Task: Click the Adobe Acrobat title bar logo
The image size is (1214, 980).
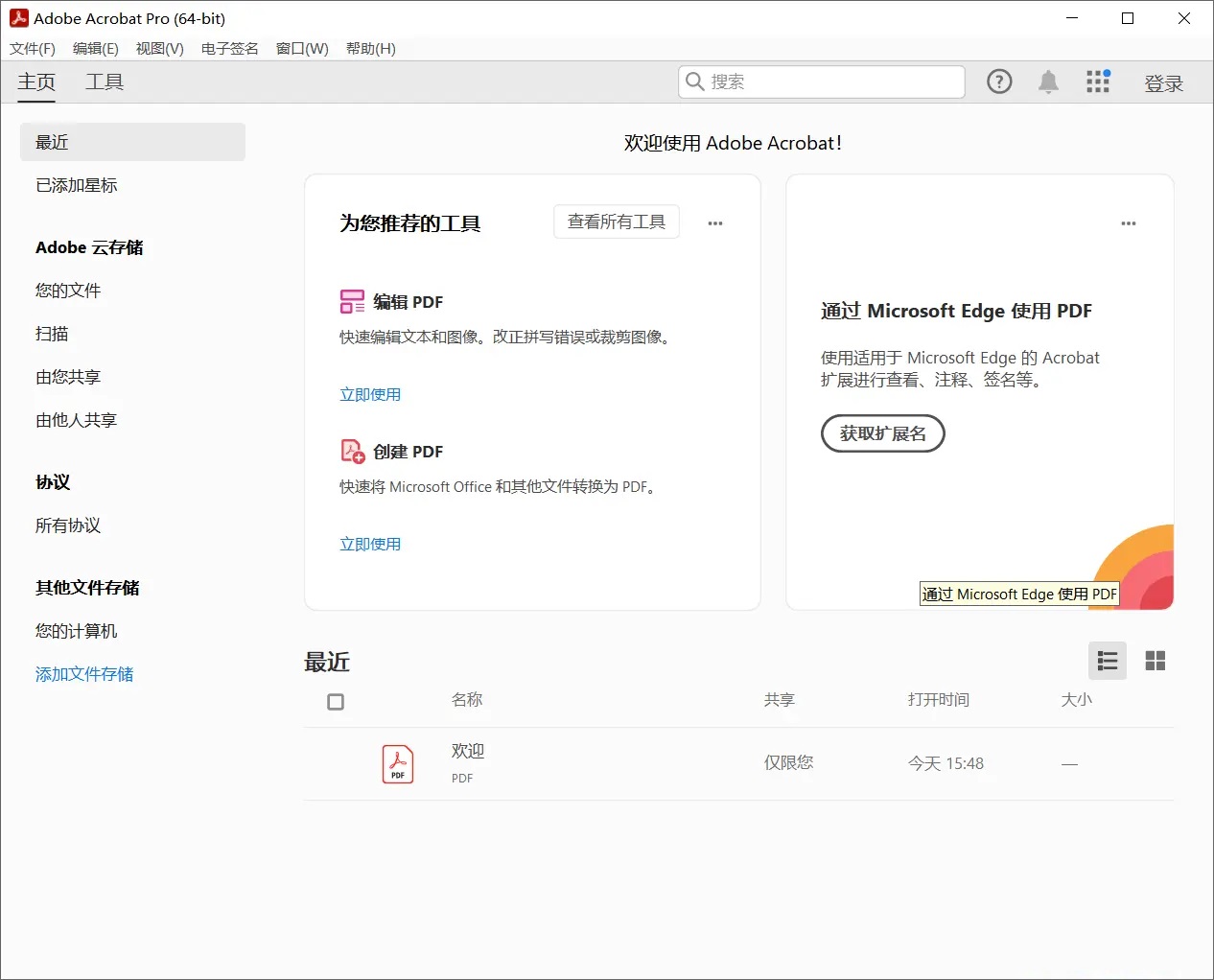Action: pos(18,18)
